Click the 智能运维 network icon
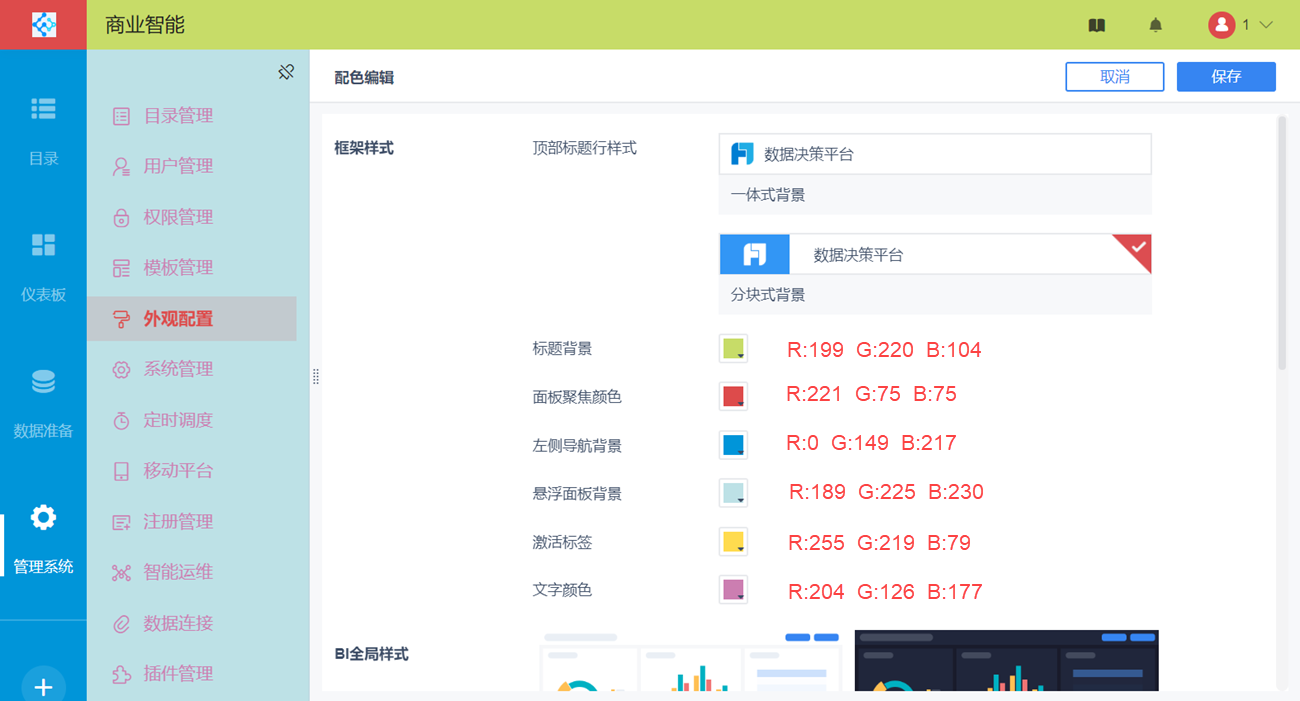The width and height of the screenshot is (1300, 701). pyautogui.click(x=121, y=573)
